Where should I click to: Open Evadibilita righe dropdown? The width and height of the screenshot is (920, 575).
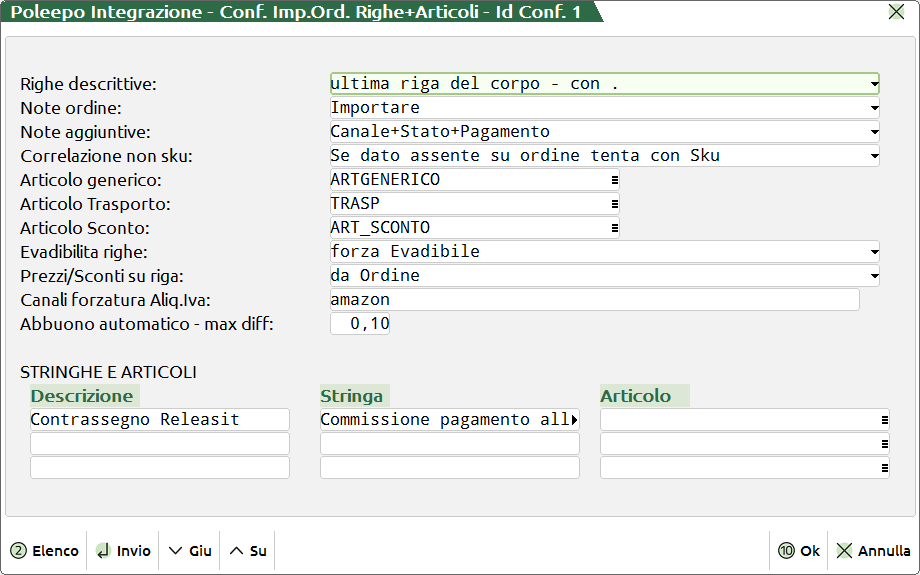pos(874,252)
